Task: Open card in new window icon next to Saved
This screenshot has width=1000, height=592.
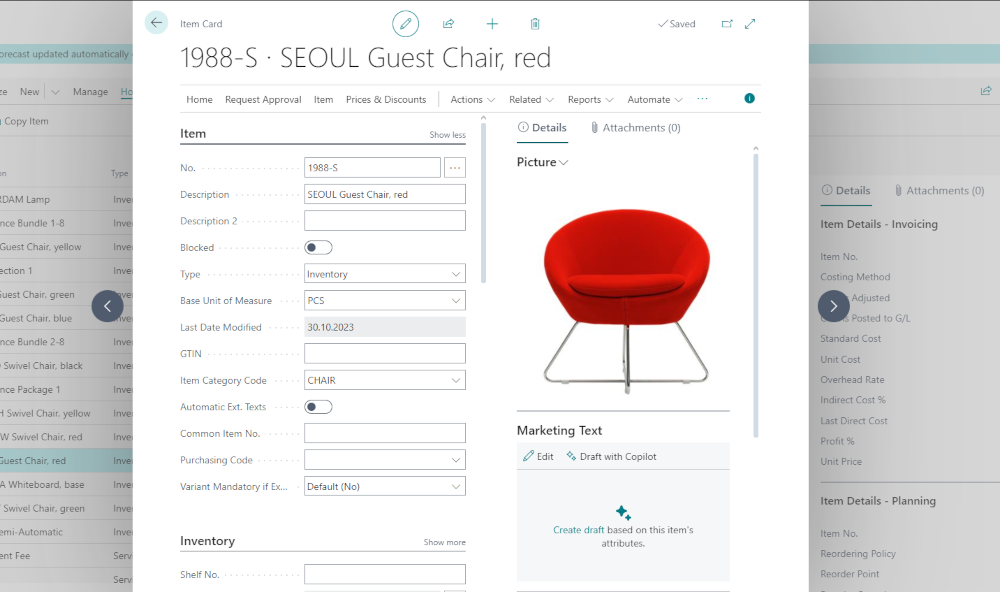Action: coord(727,23)
